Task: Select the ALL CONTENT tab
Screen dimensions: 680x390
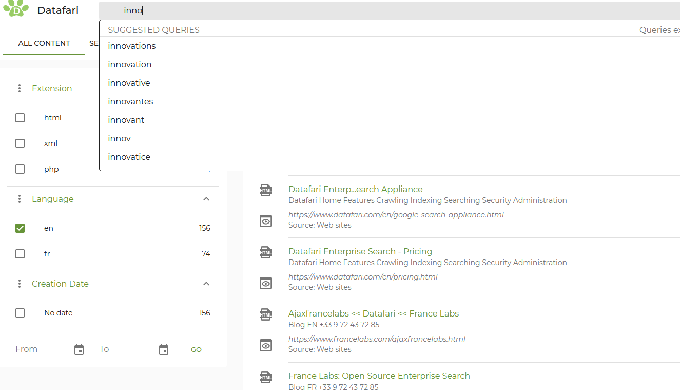Action: tap(44, 43)
